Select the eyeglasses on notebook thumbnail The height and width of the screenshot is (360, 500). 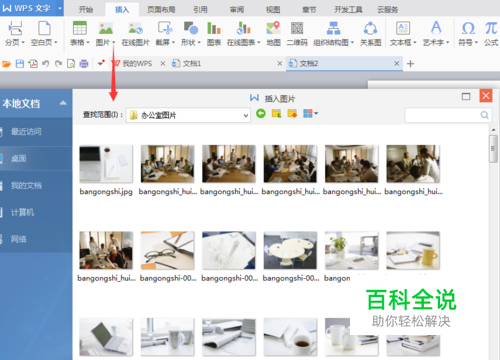point(167,250)
